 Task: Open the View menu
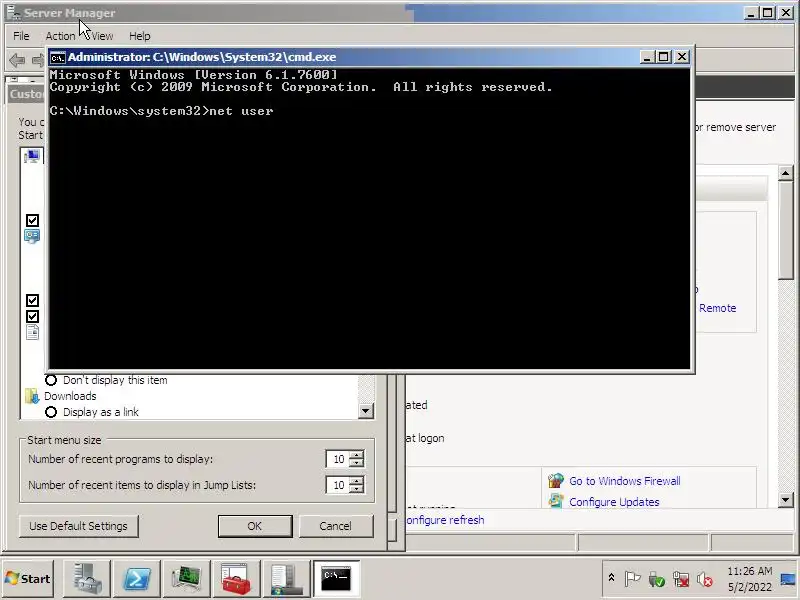[x=102, y=36]
